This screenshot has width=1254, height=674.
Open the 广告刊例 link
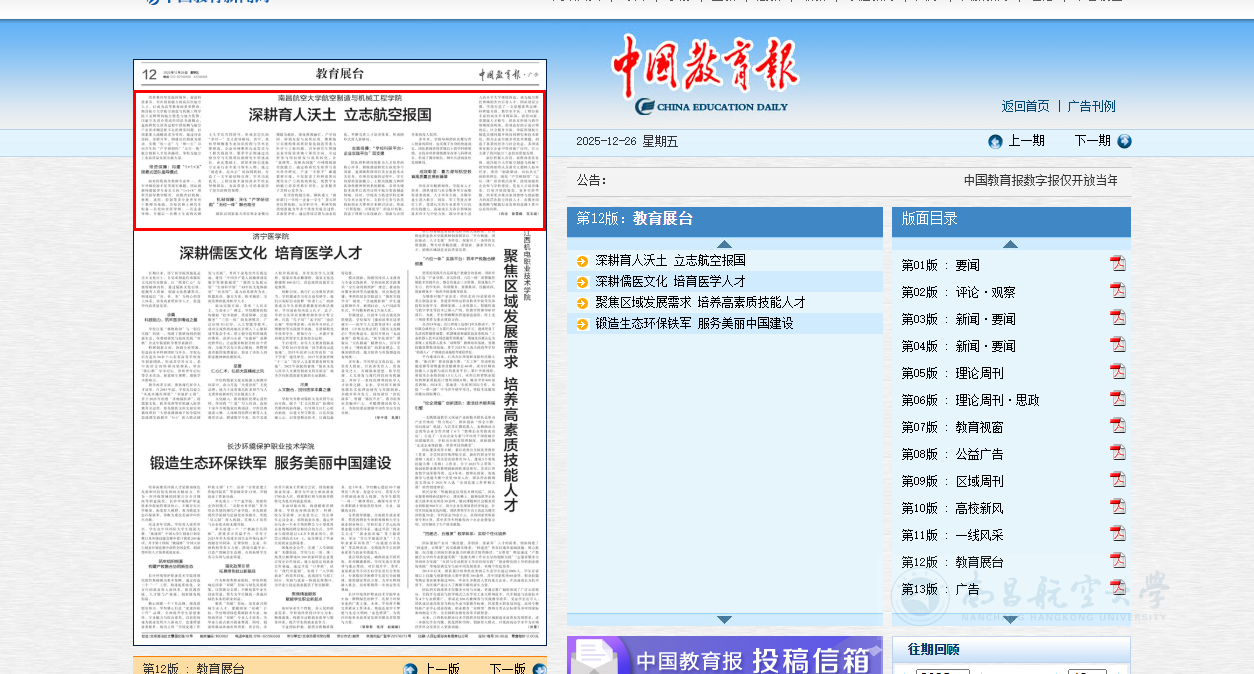point(1091,106)
